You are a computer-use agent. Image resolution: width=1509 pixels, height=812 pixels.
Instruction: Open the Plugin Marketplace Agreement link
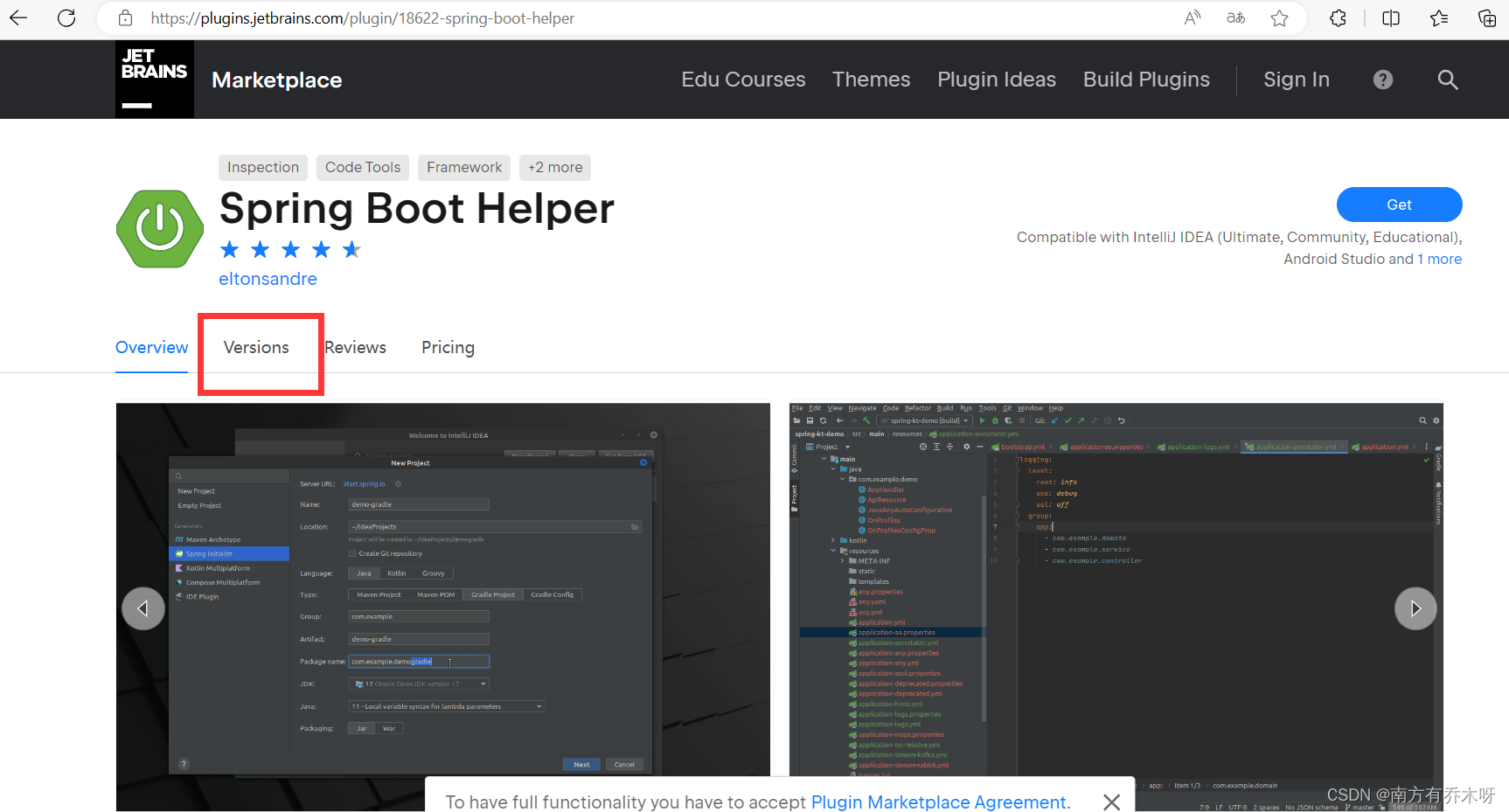click(939, 802)
